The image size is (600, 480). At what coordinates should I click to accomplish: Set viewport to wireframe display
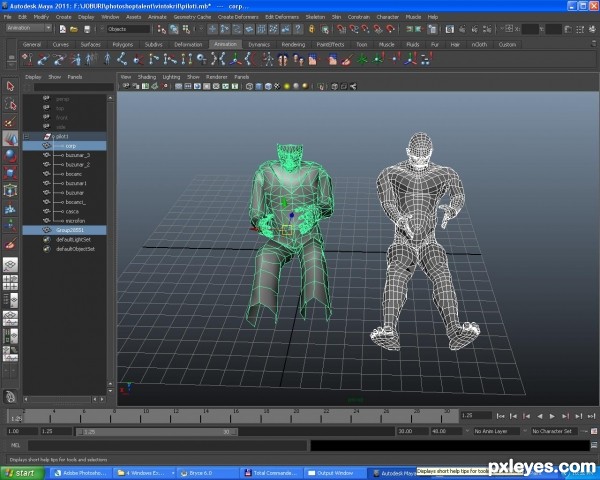coord(249,87)
